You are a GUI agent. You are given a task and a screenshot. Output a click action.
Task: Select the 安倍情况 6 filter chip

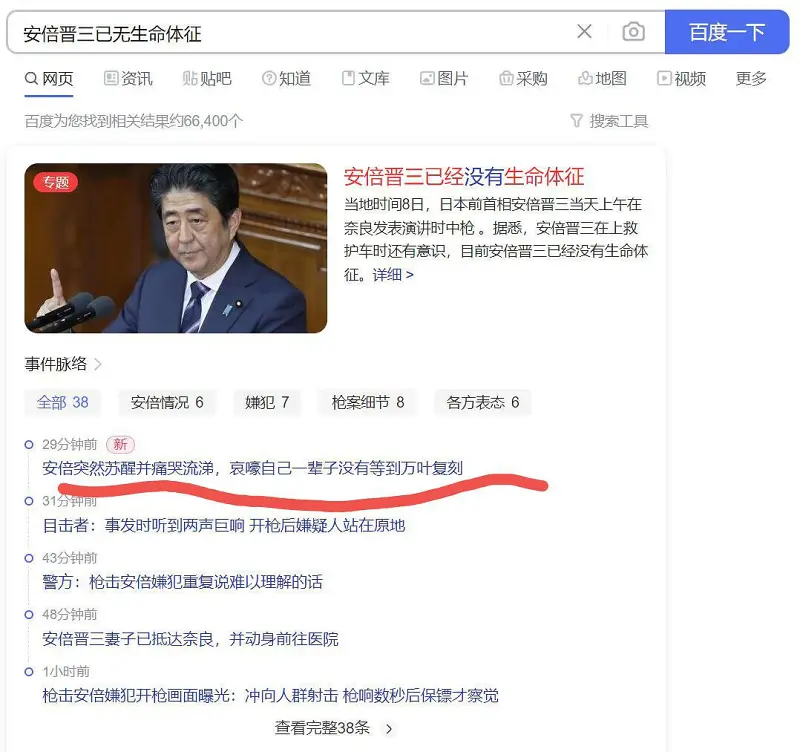click(167, 403)
